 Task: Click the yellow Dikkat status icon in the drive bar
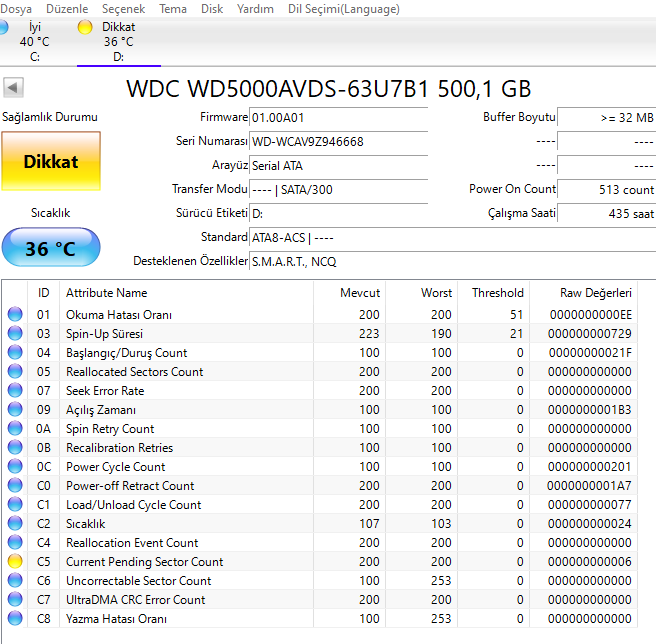click(x=85, y=27)
